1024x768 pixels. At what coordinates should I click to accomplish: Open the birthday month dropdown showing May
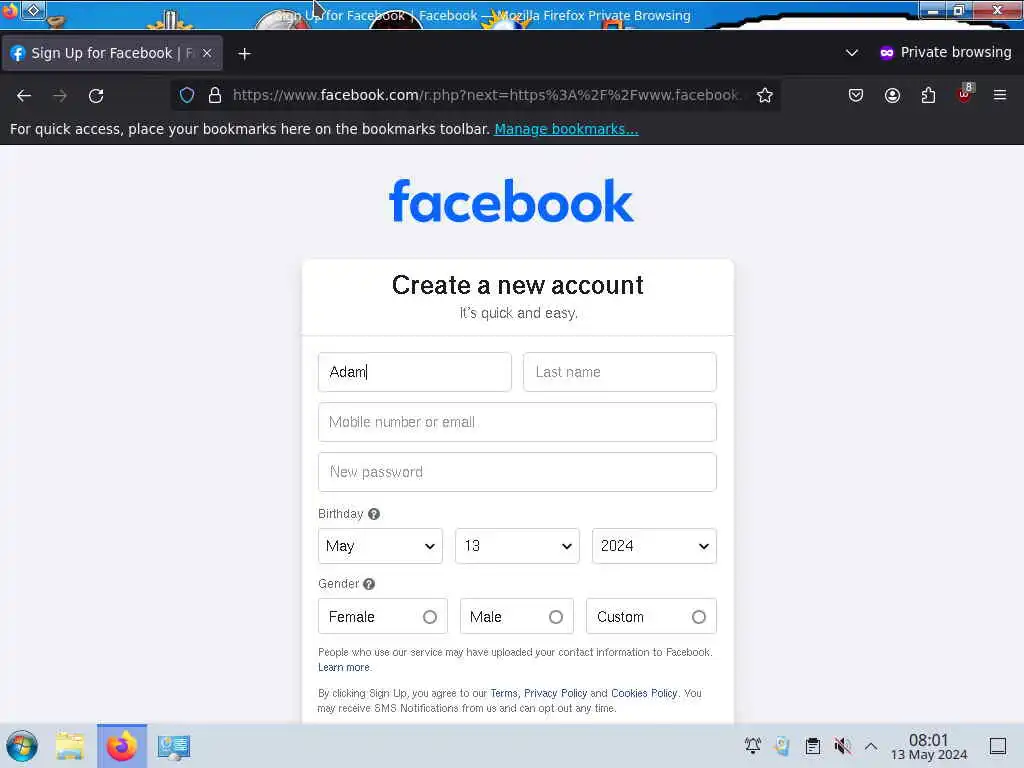(x=380, y=546)
